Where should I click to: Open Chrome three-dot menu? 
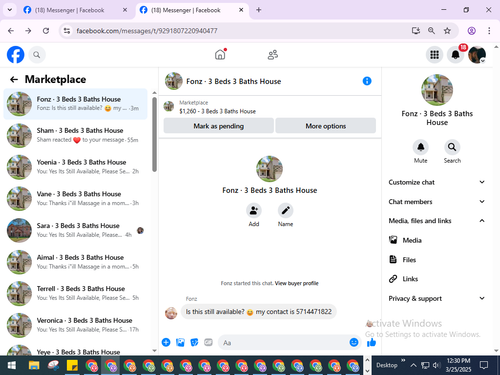click(489, 31)
